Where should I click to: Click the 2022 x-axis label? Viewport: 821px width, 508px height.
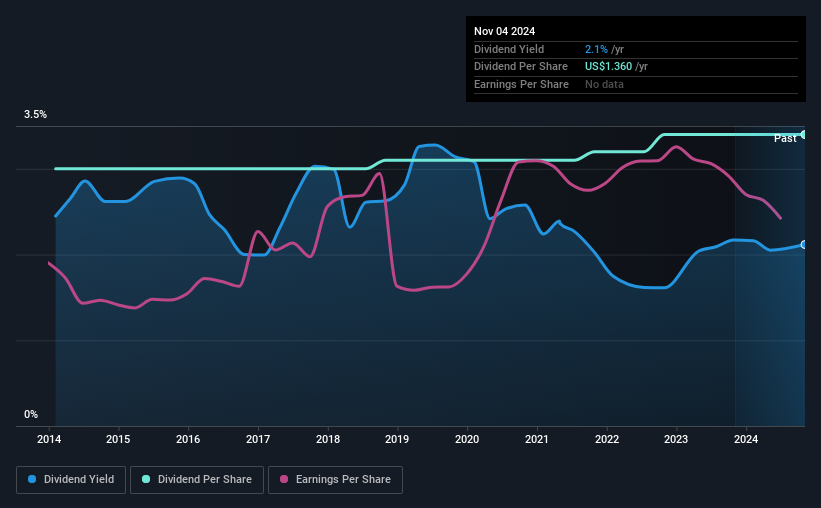click(606, 439)
